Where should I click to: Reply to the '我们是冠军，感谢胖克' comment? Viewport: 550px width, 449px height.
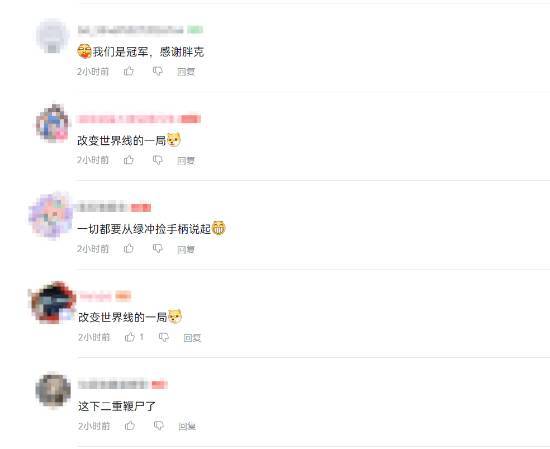click(186, 72)
